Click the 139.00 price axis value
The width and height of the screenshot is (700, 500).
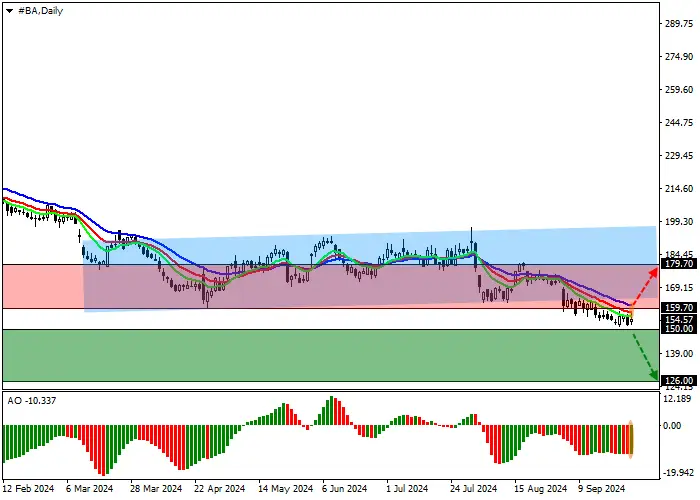pos(679,354)
